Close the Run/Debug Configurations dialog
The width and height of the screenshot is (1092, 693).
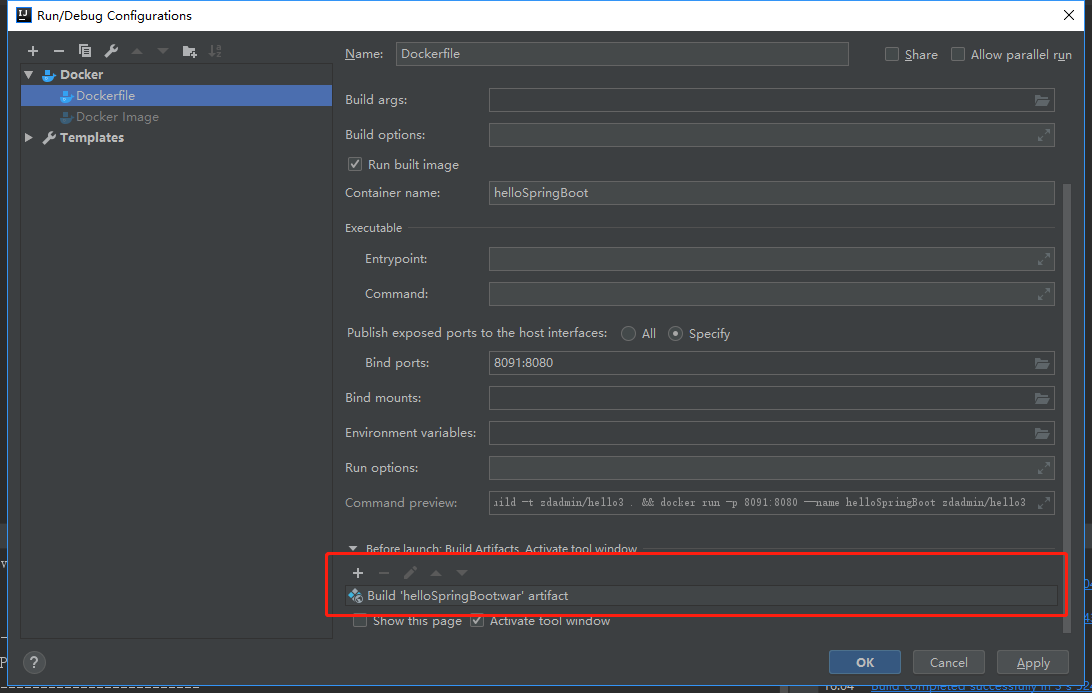coord(1069,15)
